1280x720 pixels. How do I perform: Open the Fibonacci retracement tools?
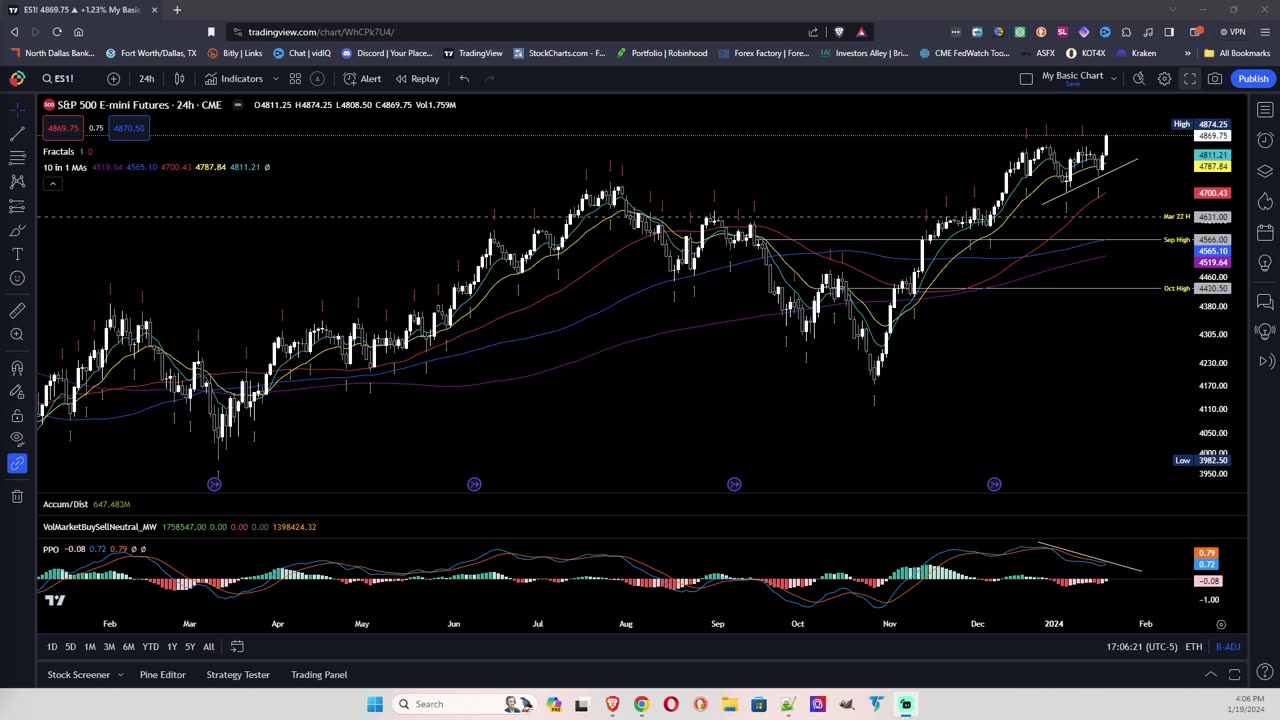point(17,157)
